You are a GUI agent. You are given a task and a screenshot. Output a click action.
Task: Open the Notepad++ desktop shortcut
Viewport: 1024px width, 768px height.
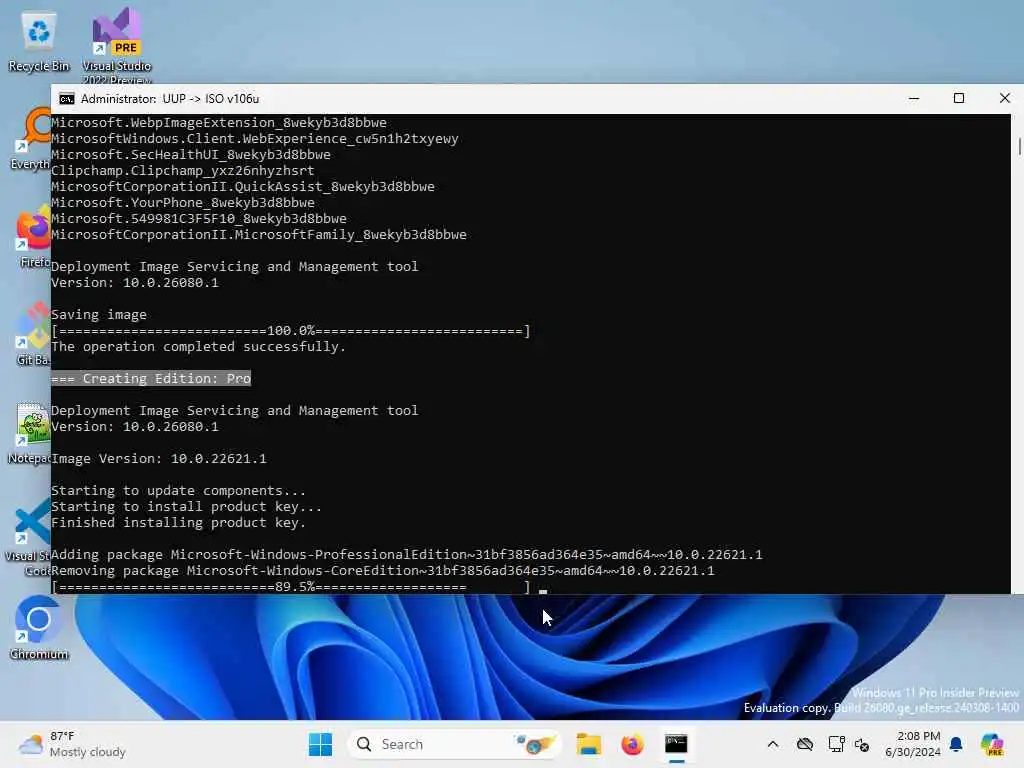(30, 434)
